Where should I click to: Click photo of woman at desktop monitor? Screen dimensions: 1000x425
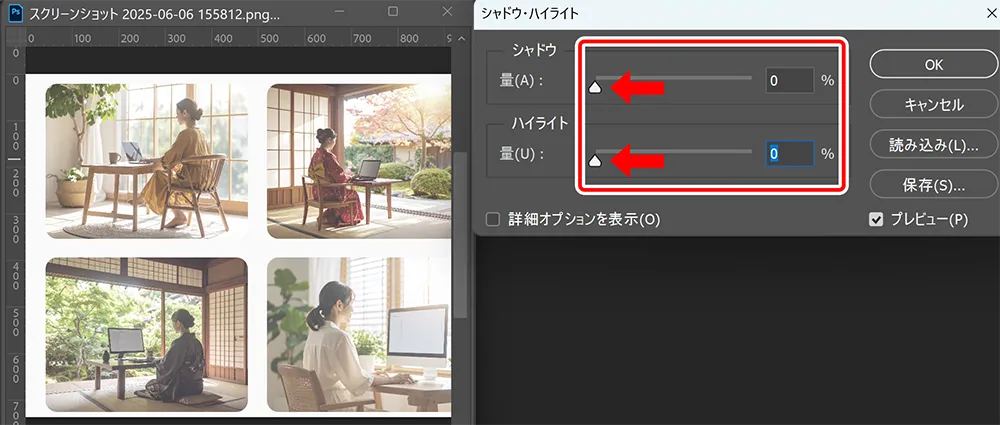click(x=359, y=334)
